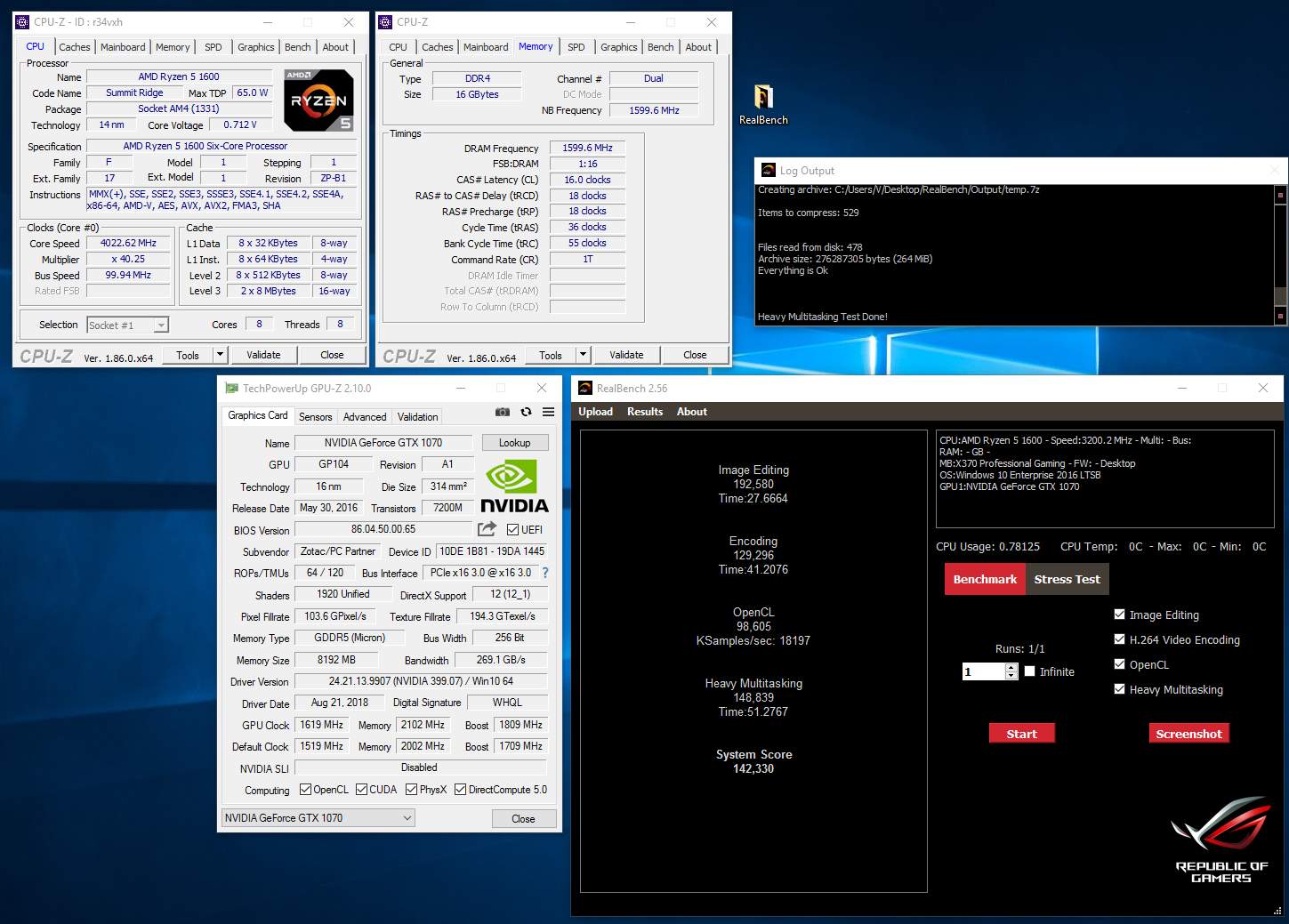Switch to Caches tab in left CPU-Z

[75, 47]
